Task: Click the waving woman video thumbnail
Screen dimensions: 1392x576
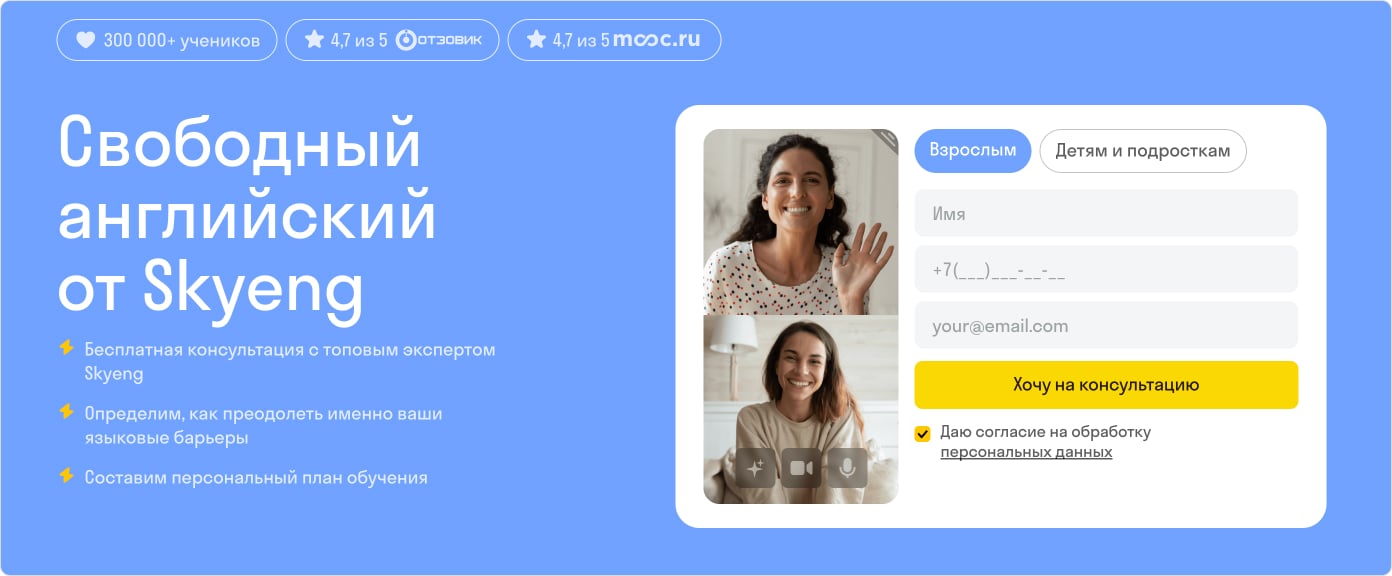Action: [x=800, y=222]
